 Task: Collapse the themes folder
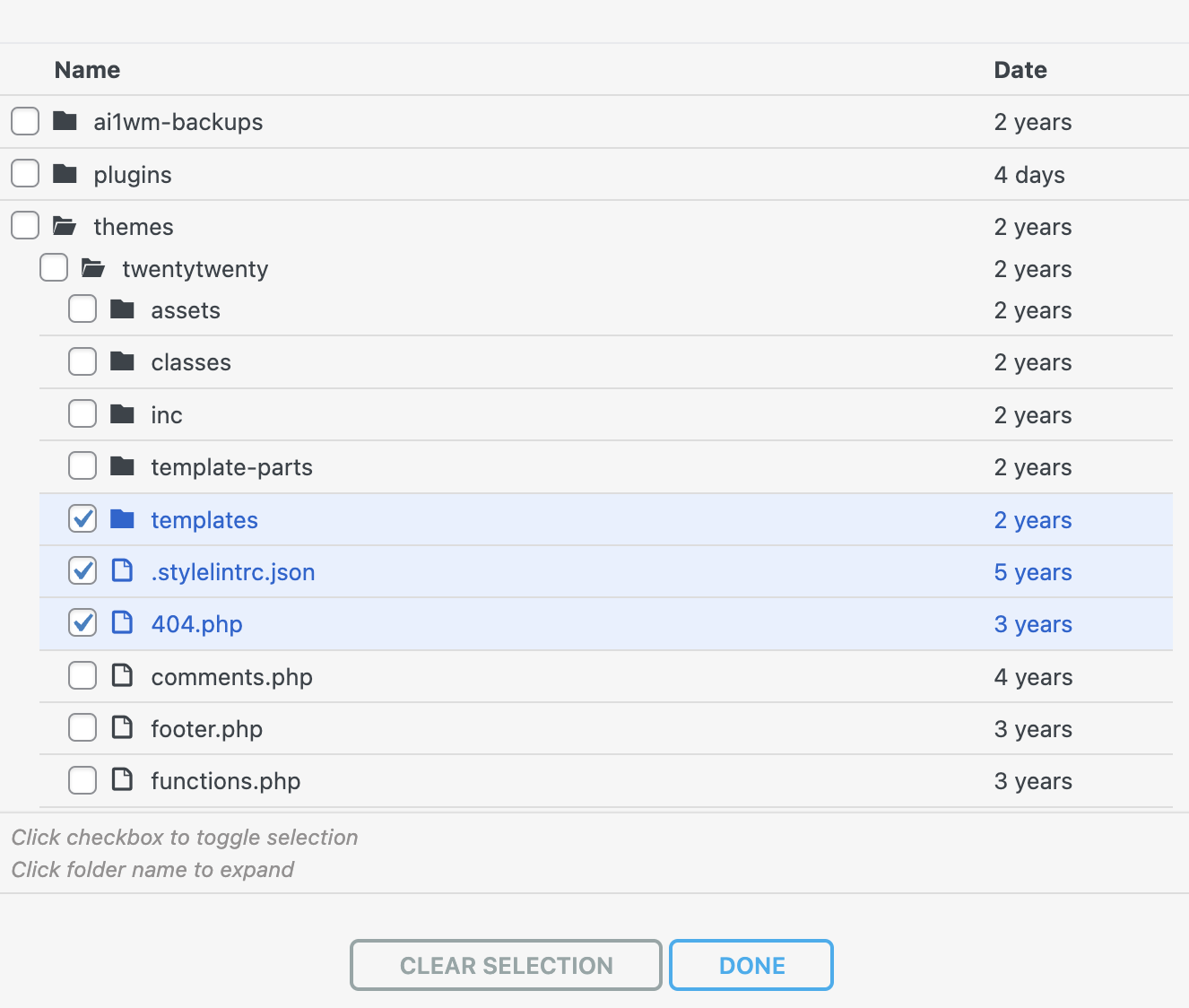[133, 227]
